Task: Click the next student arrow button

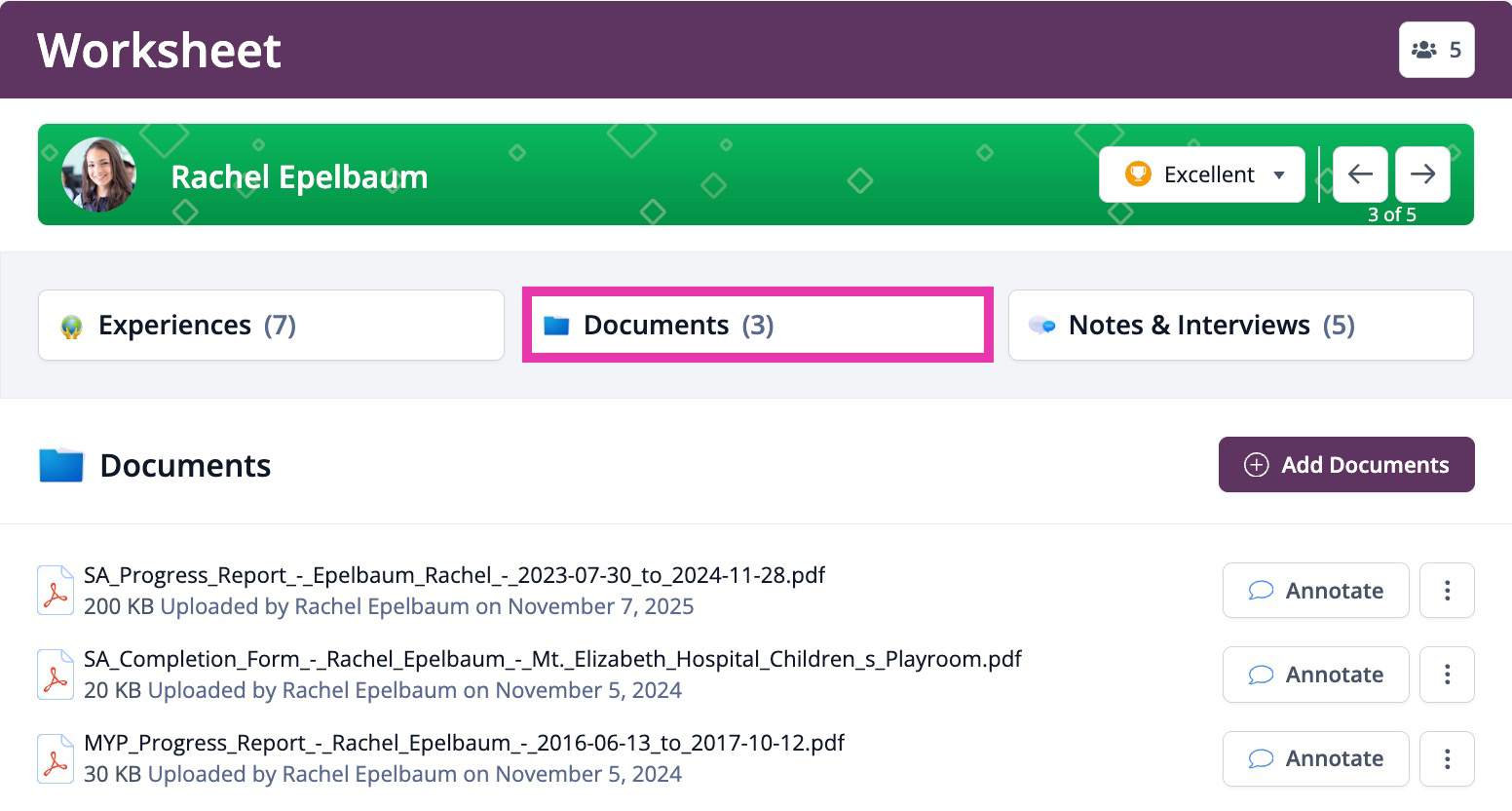Action: (1422, 174)
